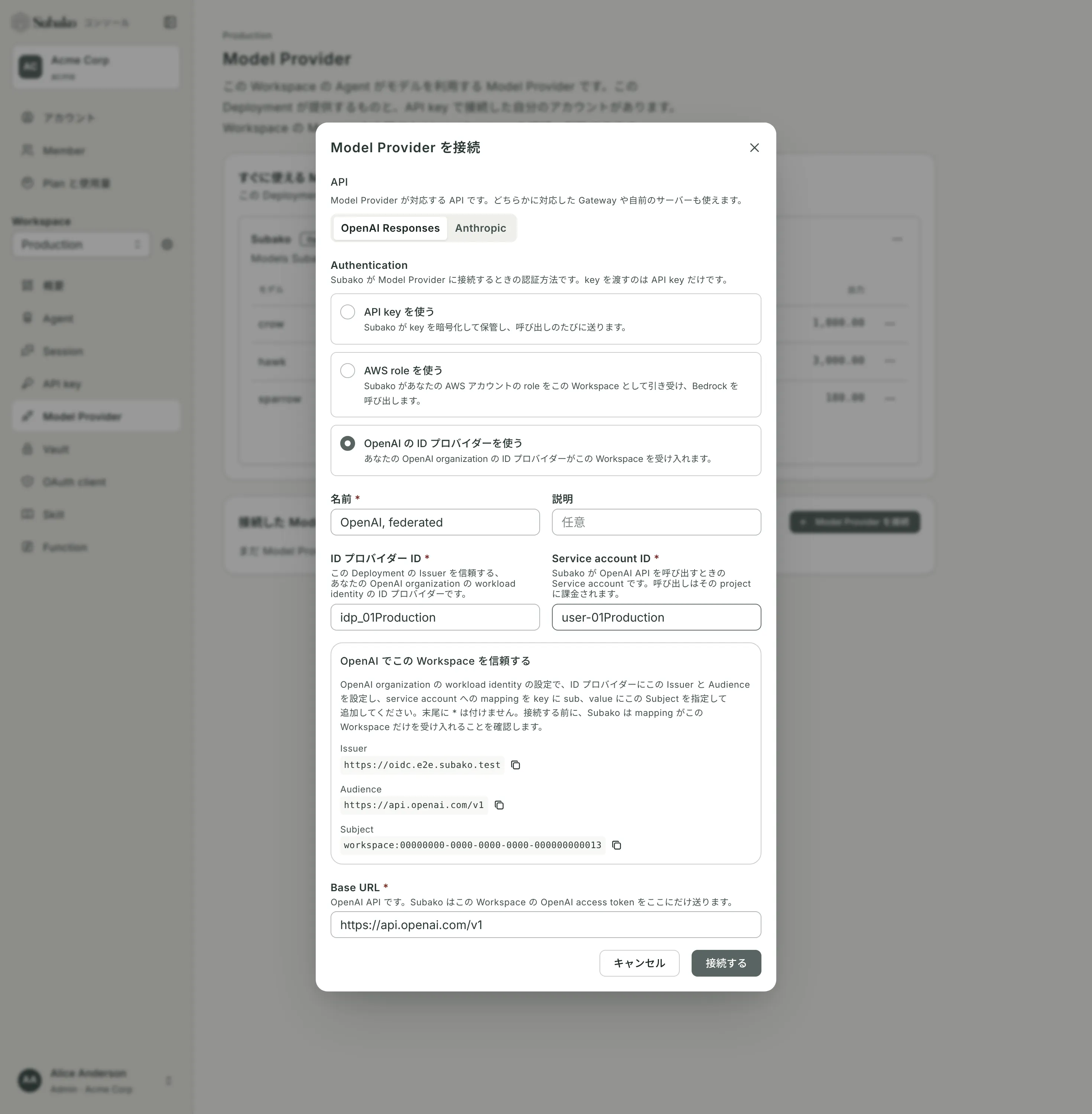Image resolution: width=1092 pixels, height=1114 pixels.
Task: Focus the optional description field
Action: point(656,522)
